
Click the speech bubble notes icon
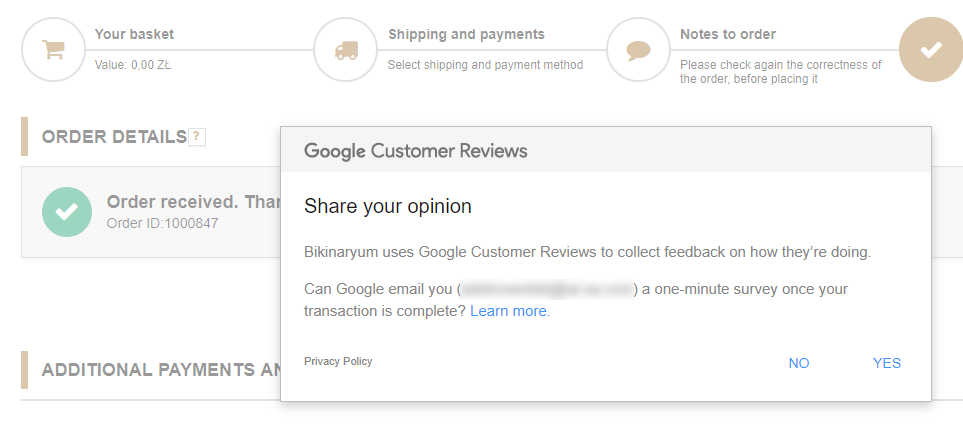click(638, 49)
